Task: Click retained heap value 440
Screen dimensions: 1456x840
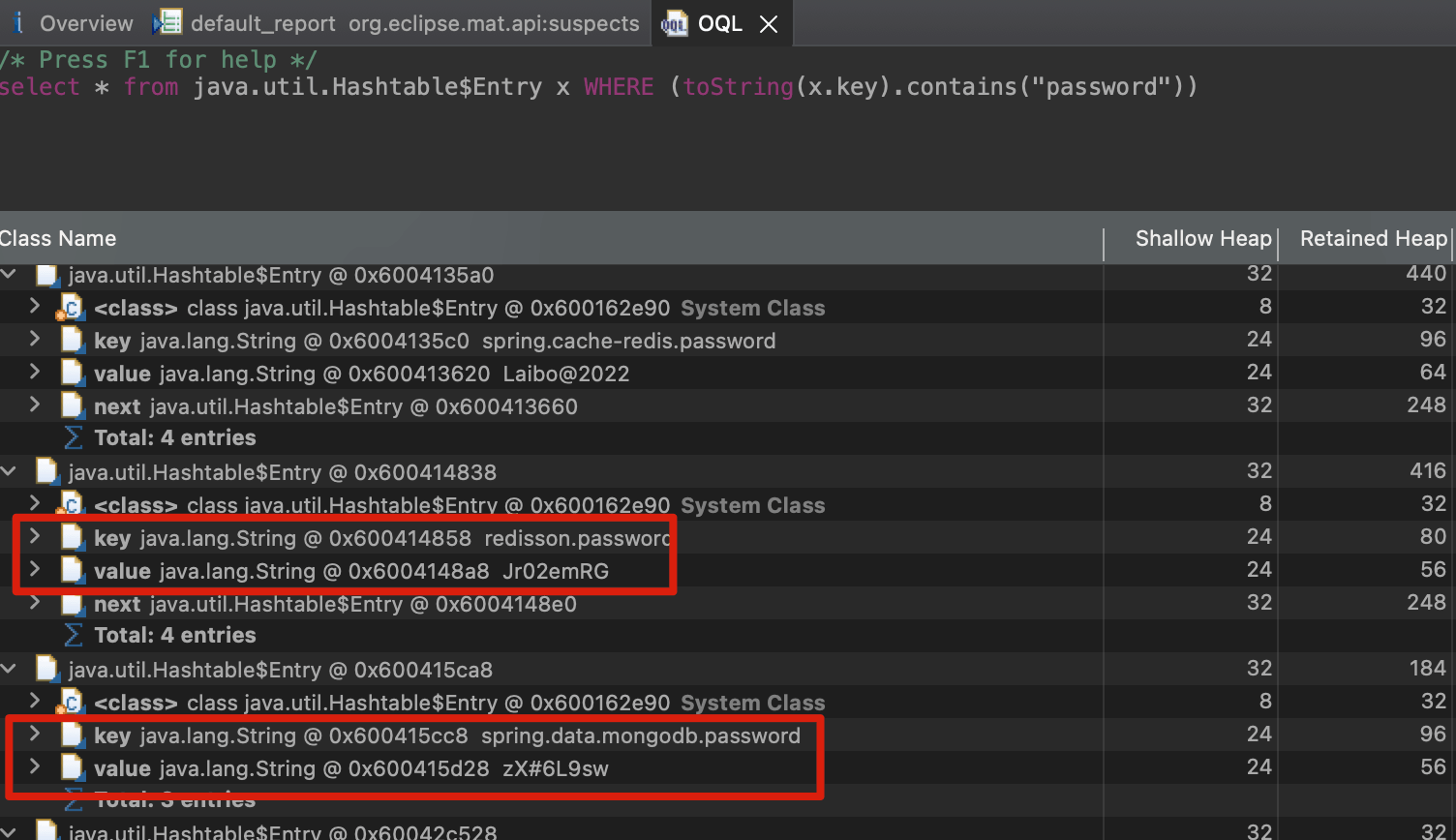Action: coord(1426,274)
